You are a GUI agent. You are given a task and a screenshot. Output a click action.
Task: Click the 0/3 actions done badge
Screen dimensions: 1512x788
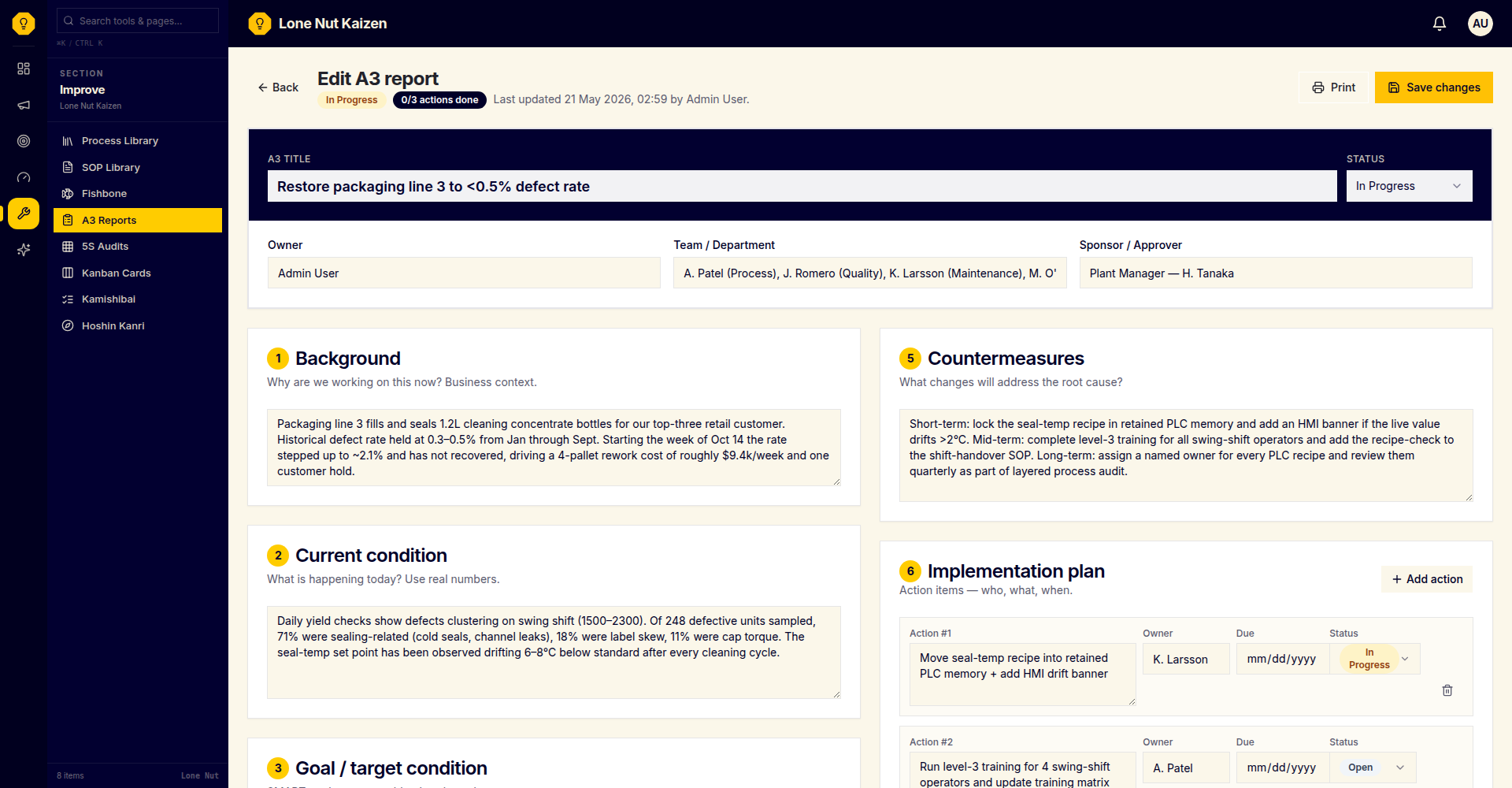tap(439, 100)
